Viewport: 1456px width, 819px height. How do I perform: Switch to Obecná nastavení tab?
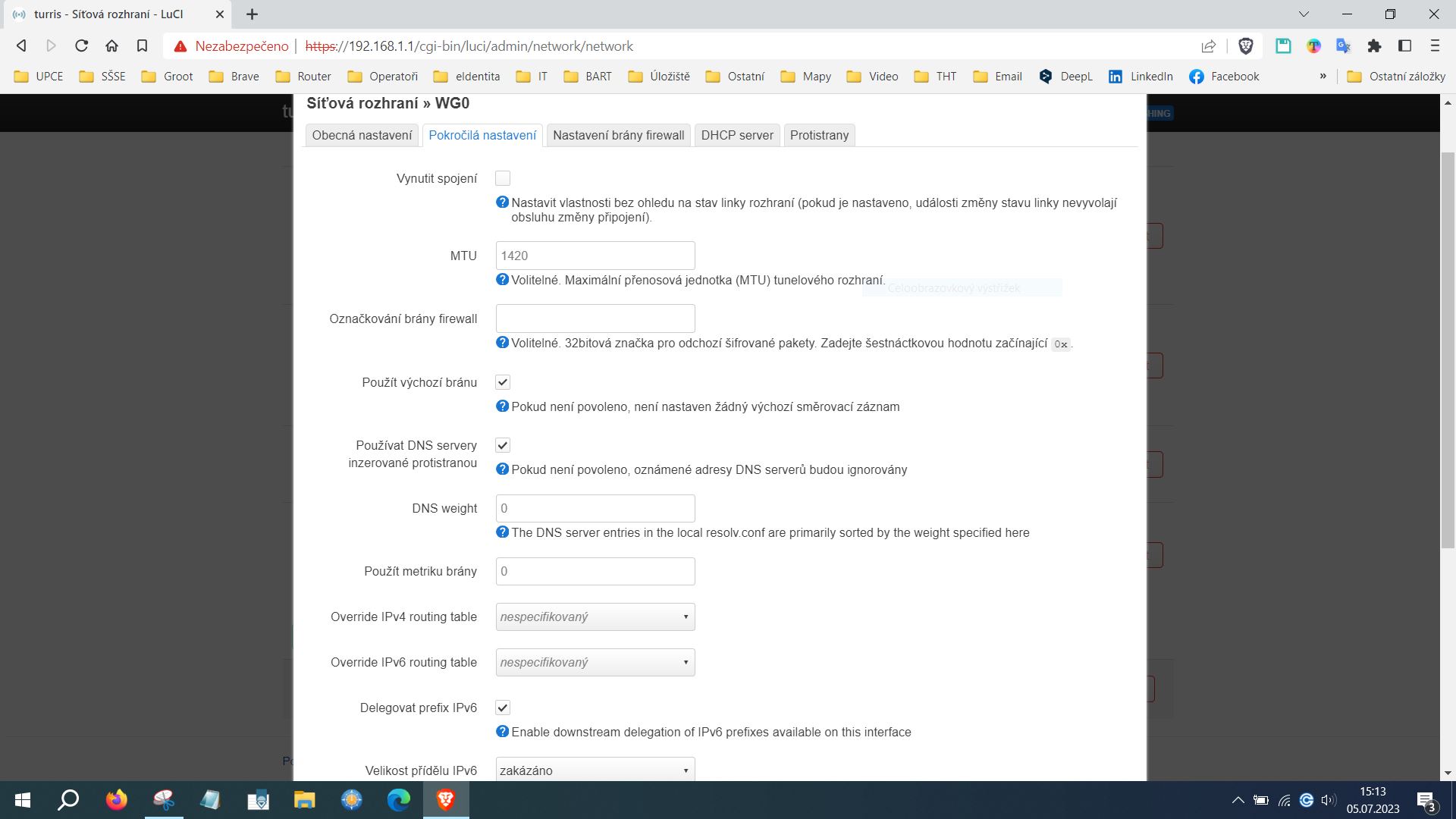click(x=362, y=135)
